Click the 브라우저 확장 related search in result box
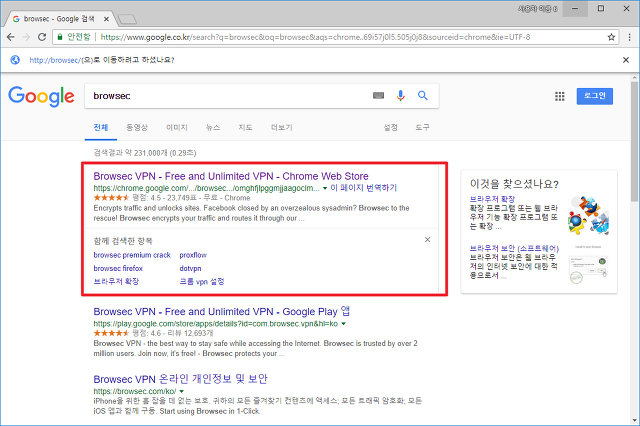The height and width of the screenshot is (426, 640). point(116,282)
